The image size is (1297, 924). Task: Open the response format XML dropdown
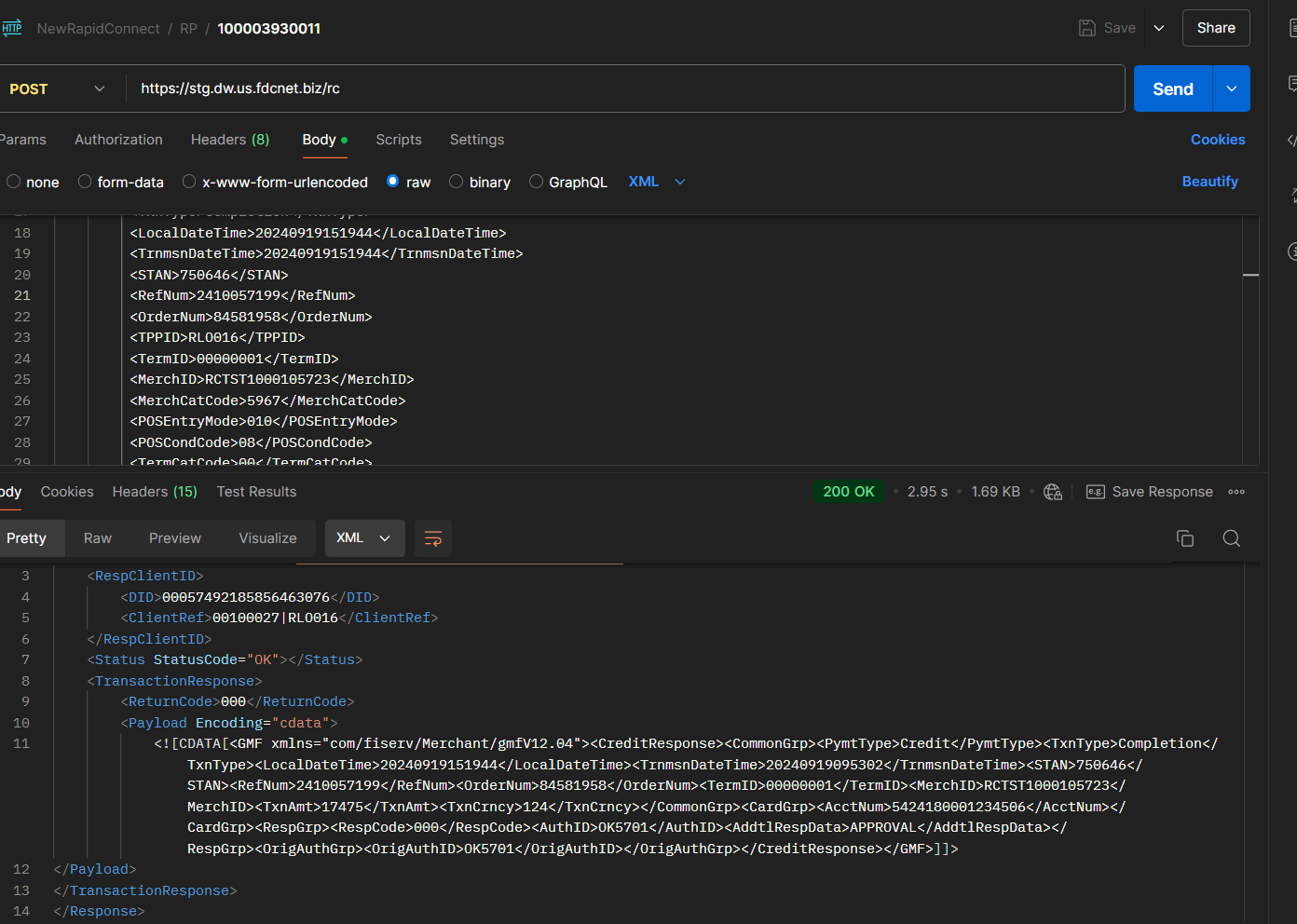pos(365,538)
